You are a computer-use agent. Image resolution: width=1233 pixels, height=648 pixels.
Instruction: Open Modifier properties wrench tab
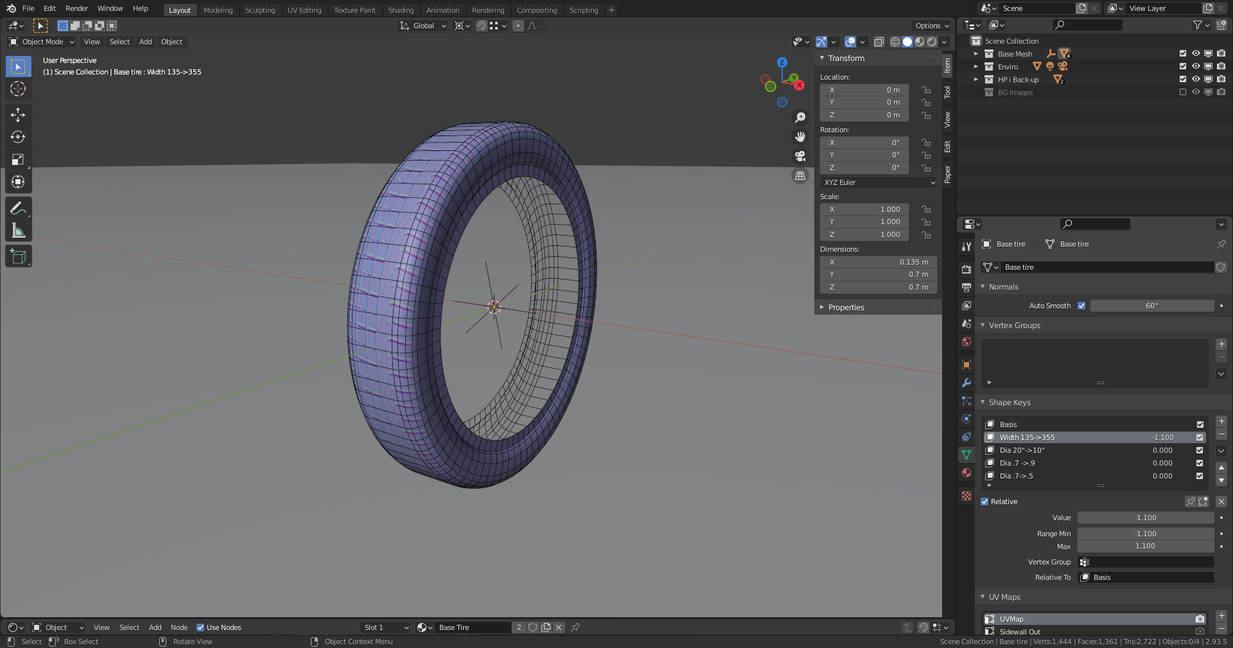click(966, 383)
